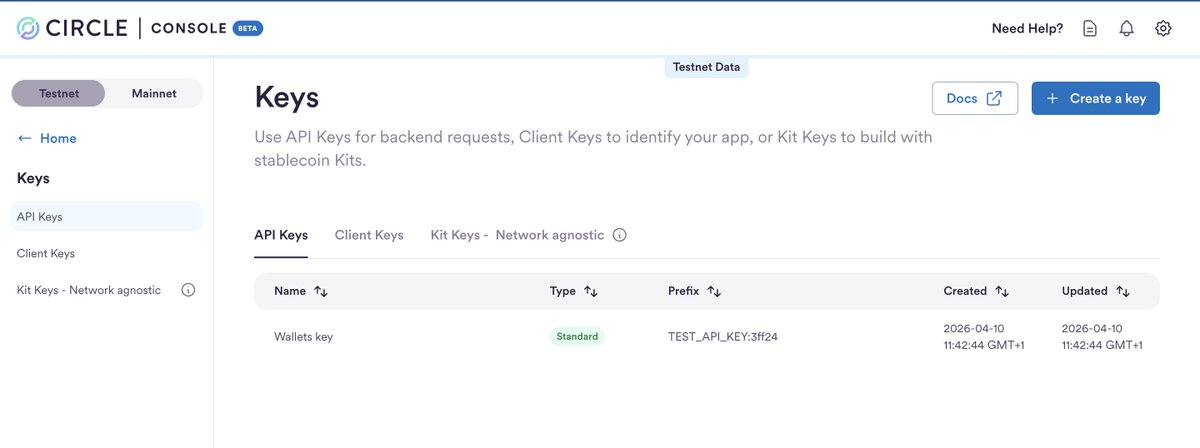The width and height of the screenshot is (1200, 448).
Task: Switch environment to Mainnet
Action: tap(154, 93)
